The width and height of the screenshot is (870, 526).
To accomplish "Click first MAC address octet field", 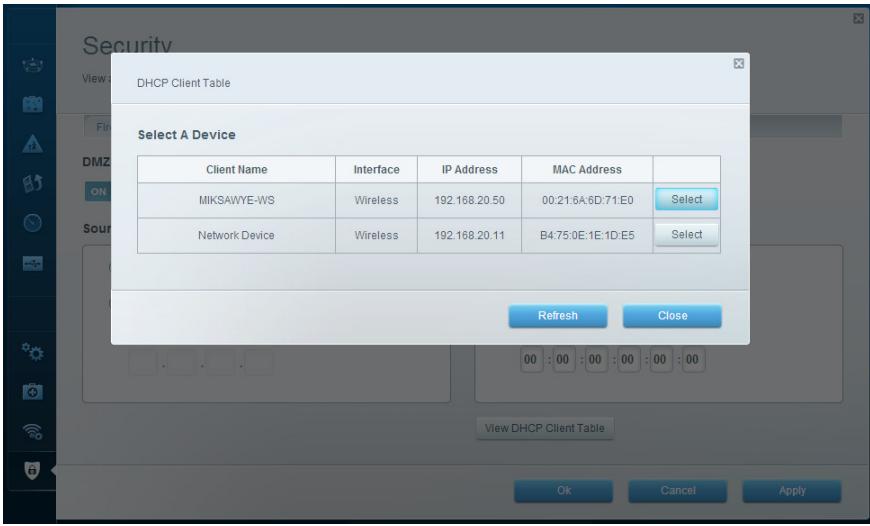I will click(x=530, y=360).
